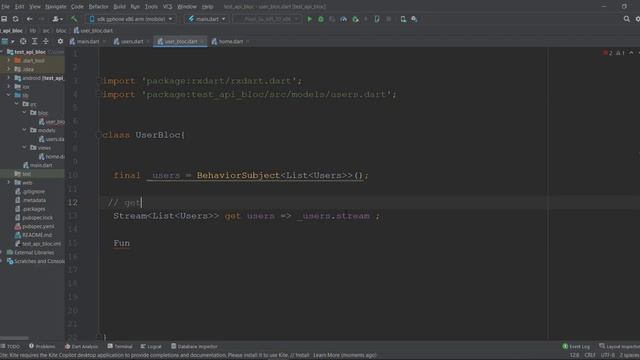Select the test folder in project tree

tap(23, 174)
